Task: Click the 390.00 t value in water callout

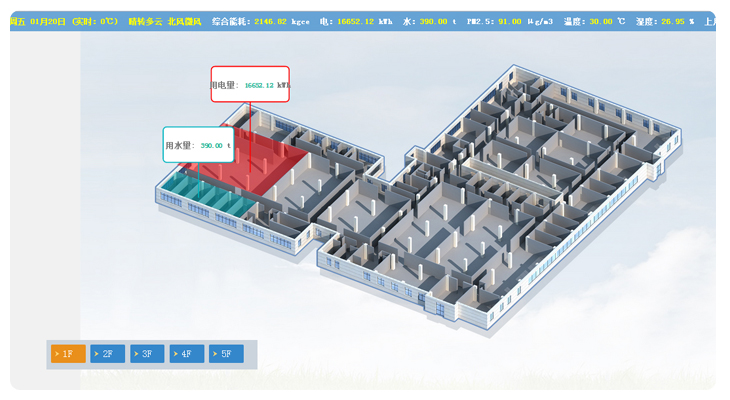Action: pos(215,146)
